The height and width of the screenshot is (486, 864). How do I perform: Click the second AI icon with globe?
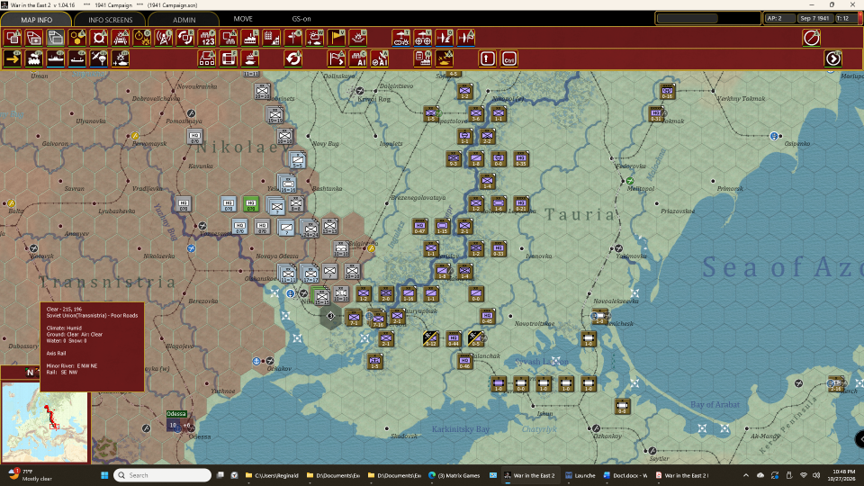[x=380, y=58]
